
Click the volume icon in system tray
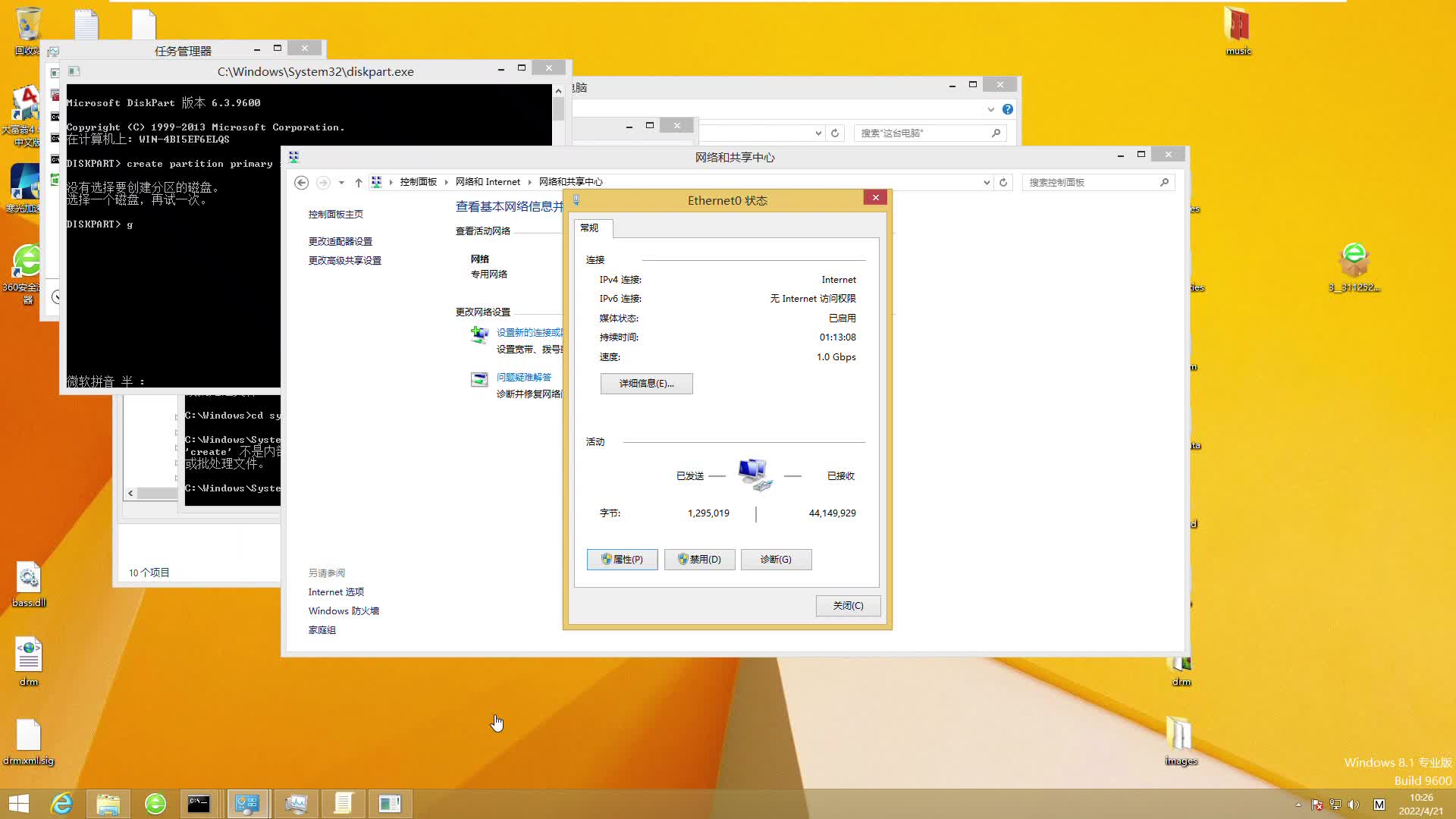1354,805
